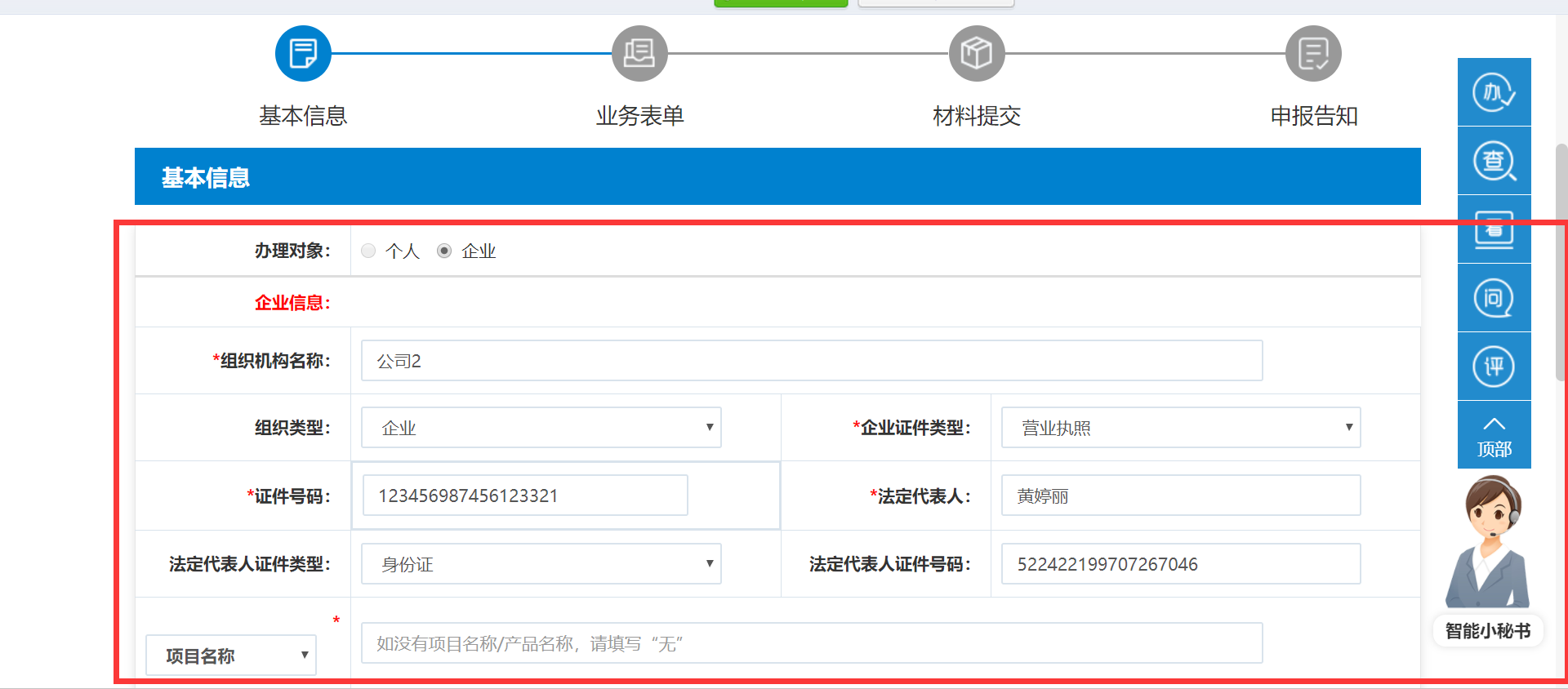The width and height of the screenshot is (1568, 689).
Task: Click the 业务表单 step icon
Action: (639, 54)
